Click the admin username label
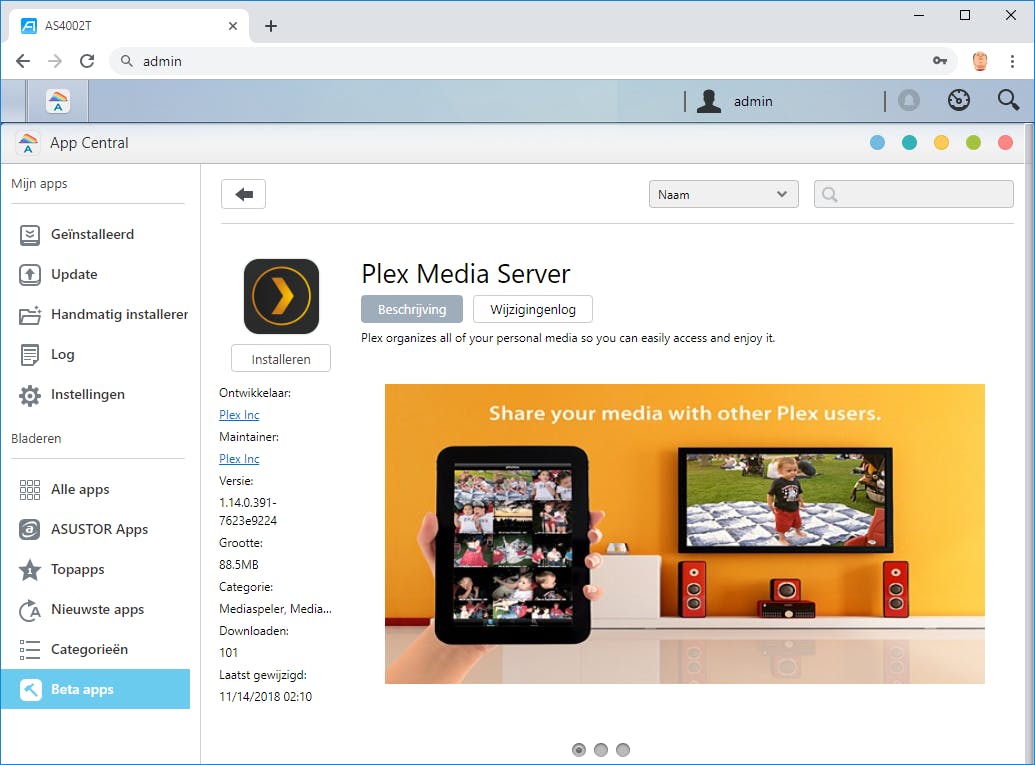 [753, 102]
